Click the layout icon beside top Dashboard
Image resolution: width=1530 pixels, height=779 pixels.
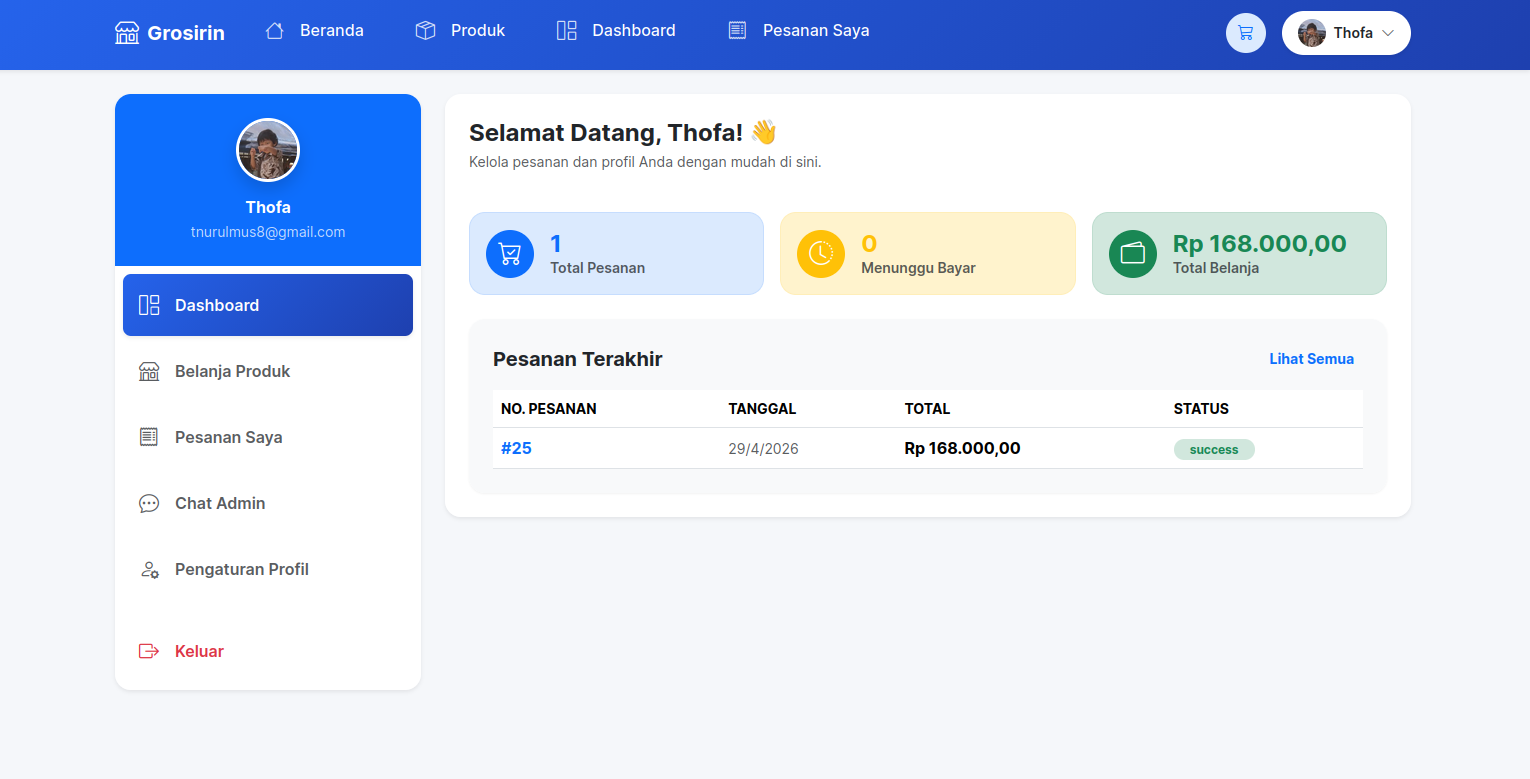point(567,31)
